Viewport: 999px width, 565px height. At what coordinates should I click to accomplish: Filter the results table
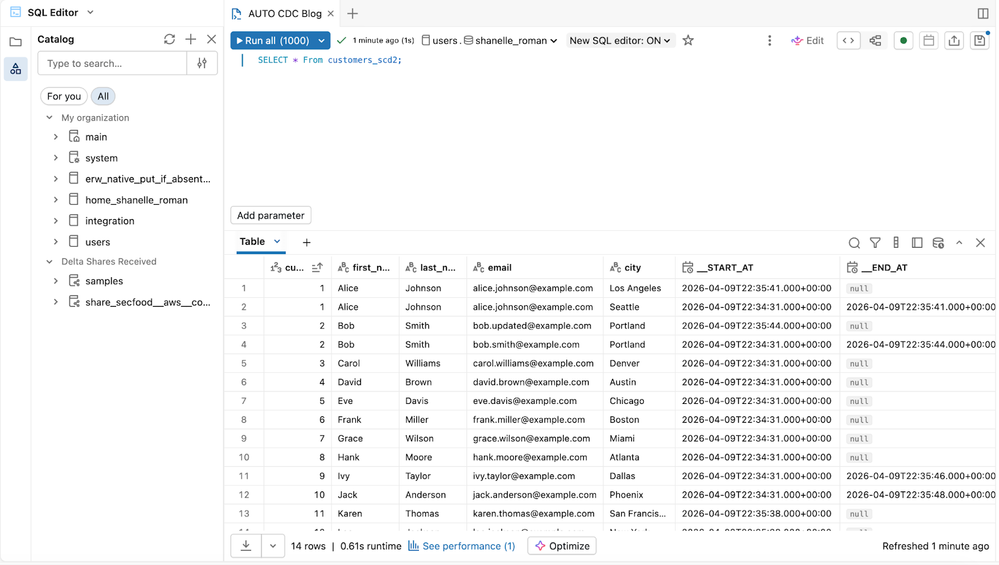(875, 243)
